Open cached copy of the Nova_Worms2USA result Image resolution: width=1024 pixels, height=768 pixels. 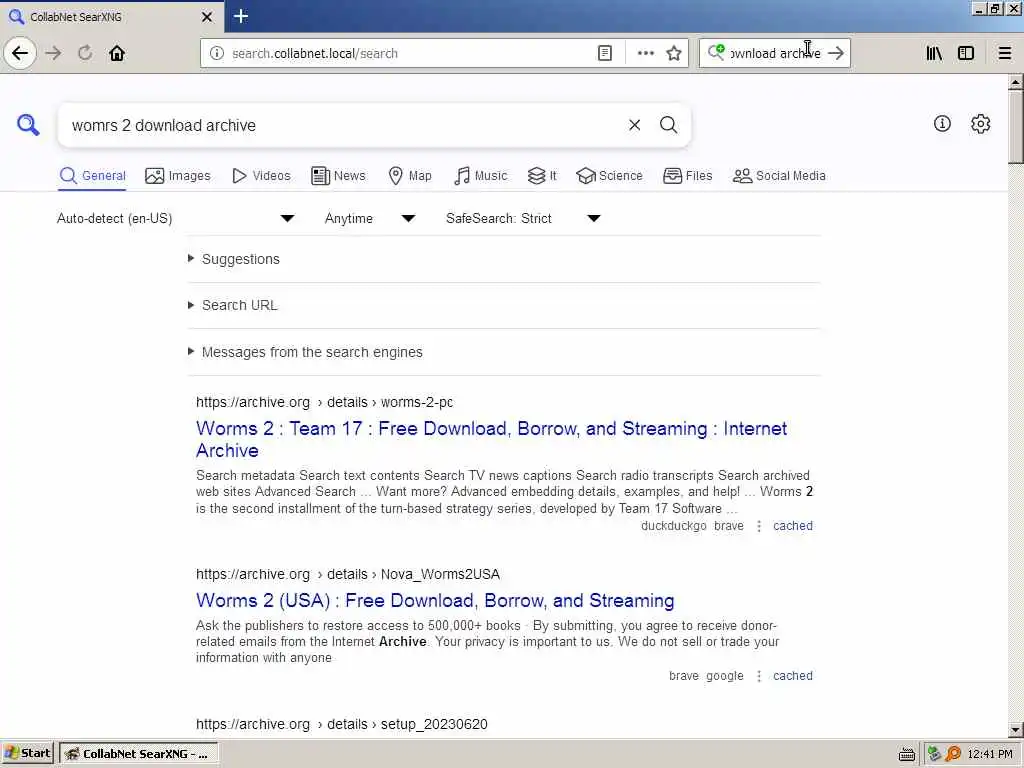pyautogui.click(x=793, y=677)
